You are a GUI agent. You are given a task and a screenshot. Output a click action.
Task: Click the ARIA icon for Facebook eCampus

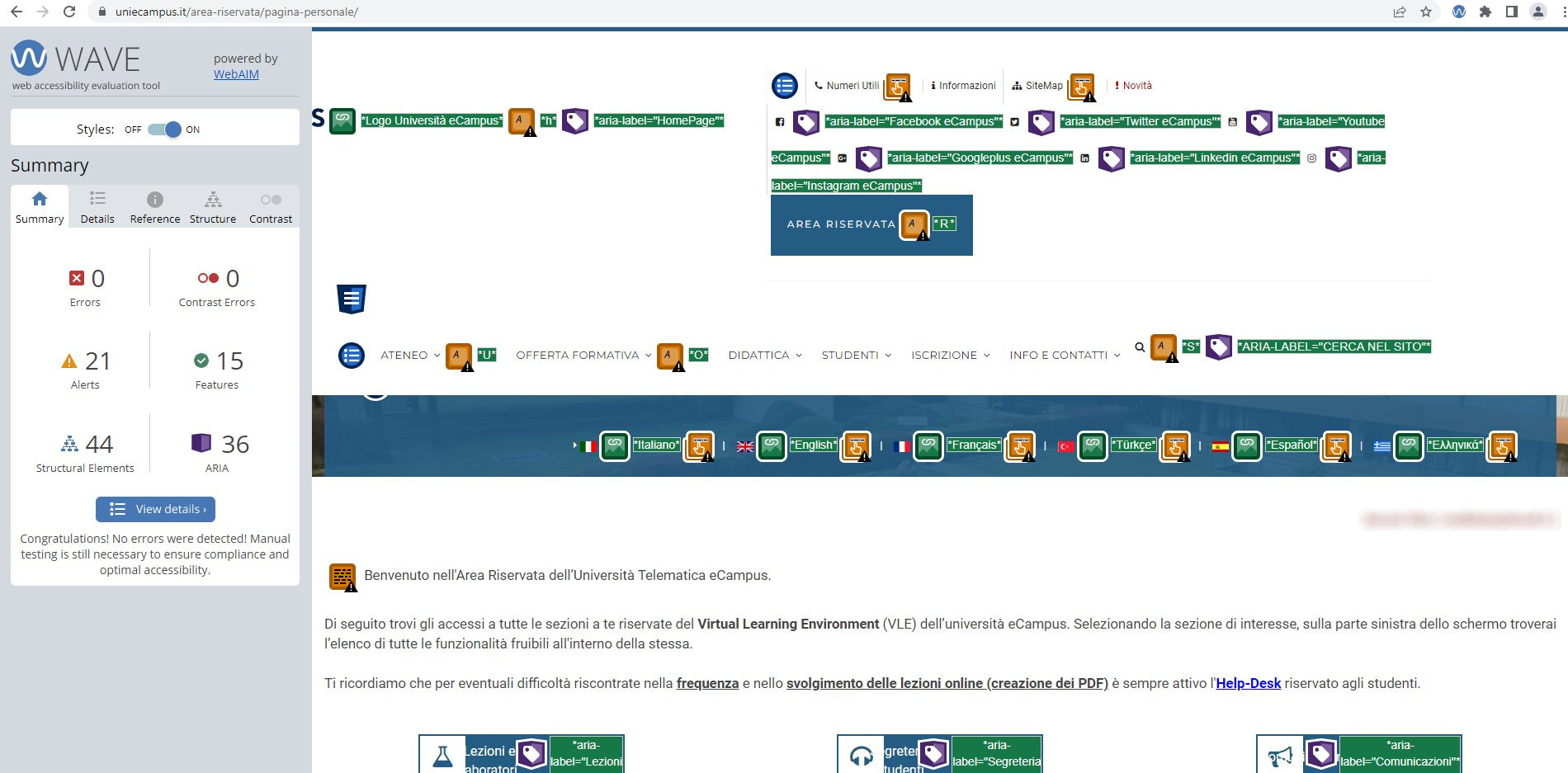click(x=806, y=122)
